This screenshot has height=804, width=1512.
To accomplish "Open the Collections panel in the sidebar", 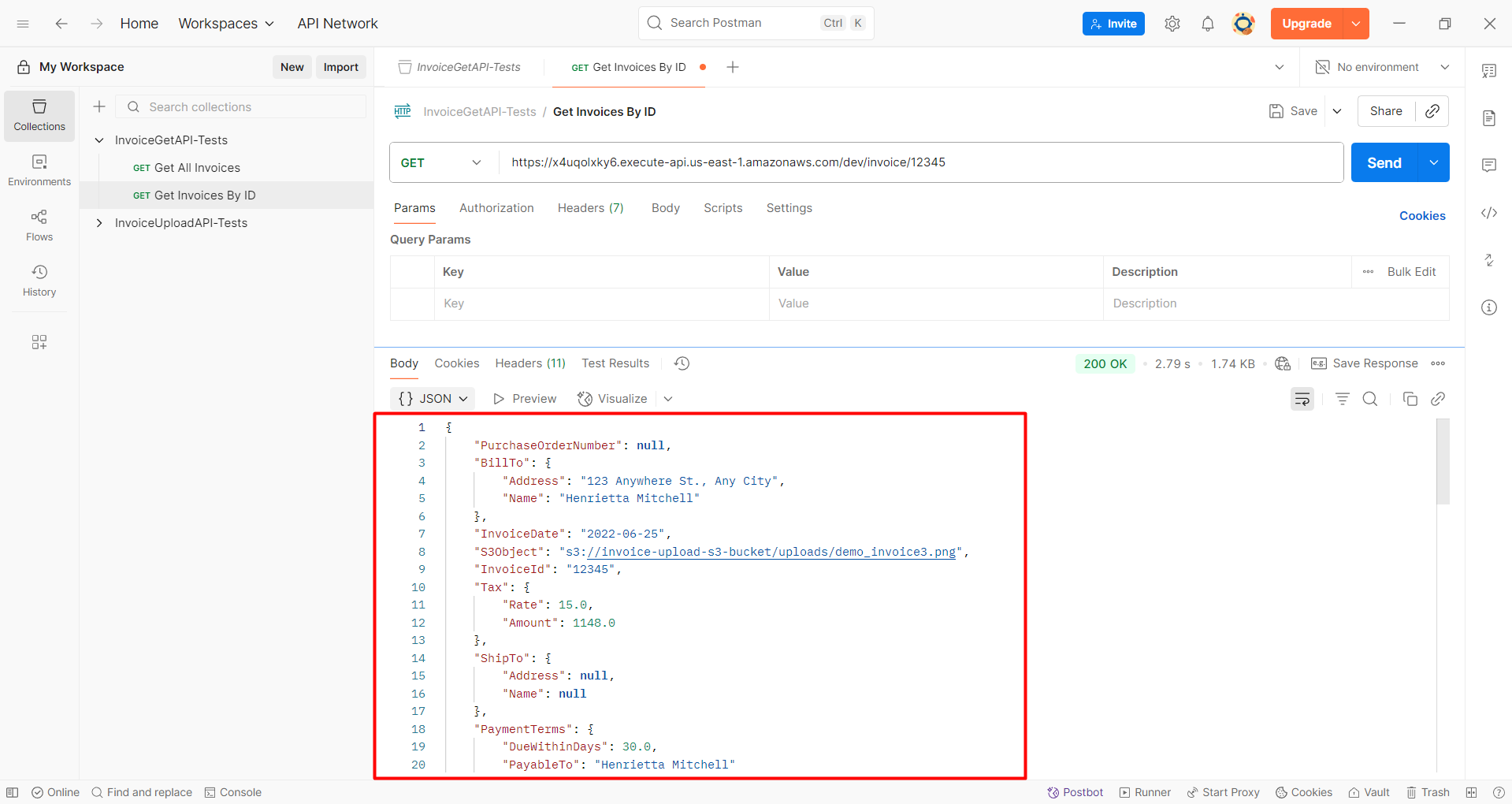I will (39, 116).
